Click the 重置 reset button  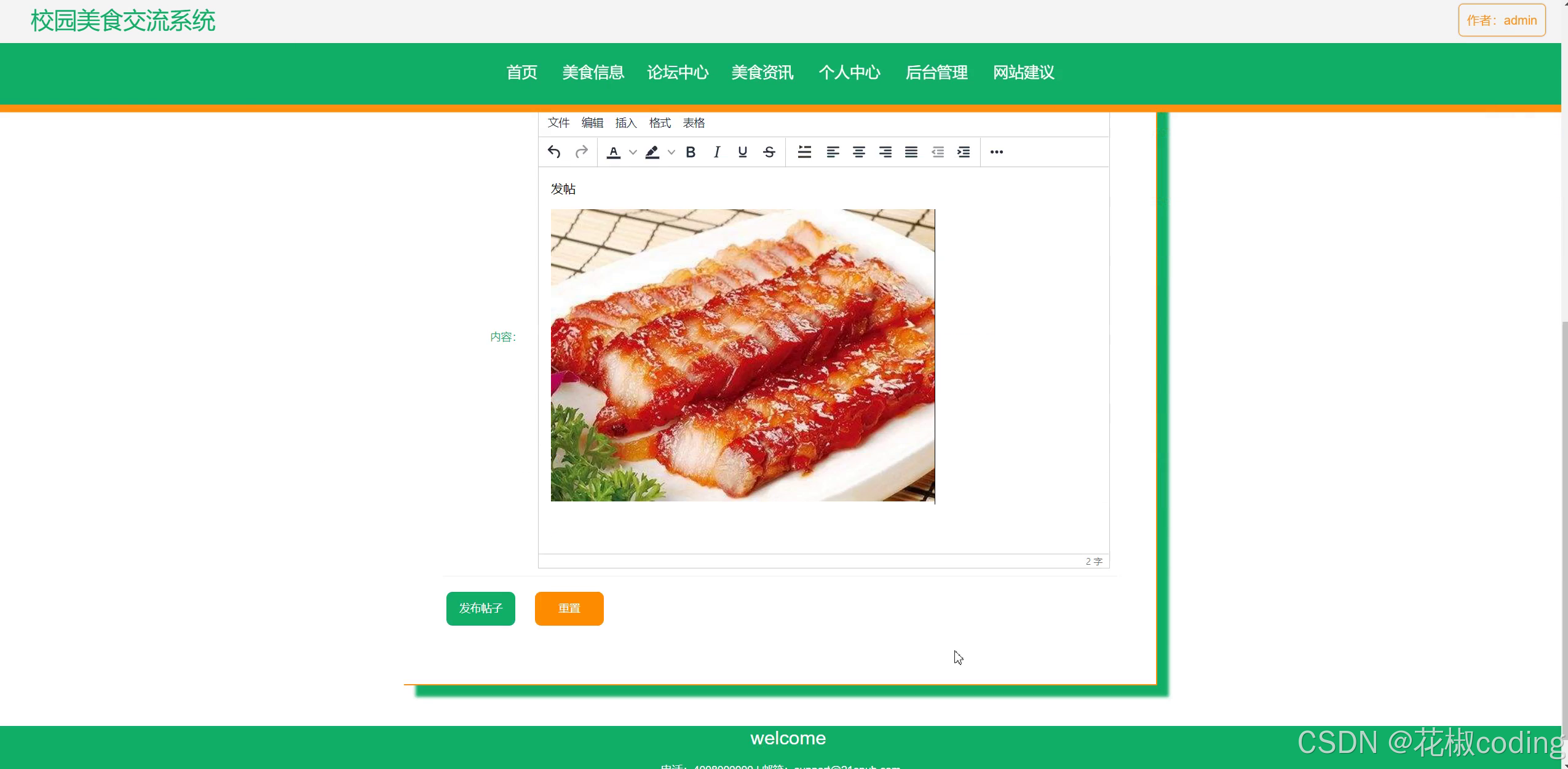click(x=569, y=608)
